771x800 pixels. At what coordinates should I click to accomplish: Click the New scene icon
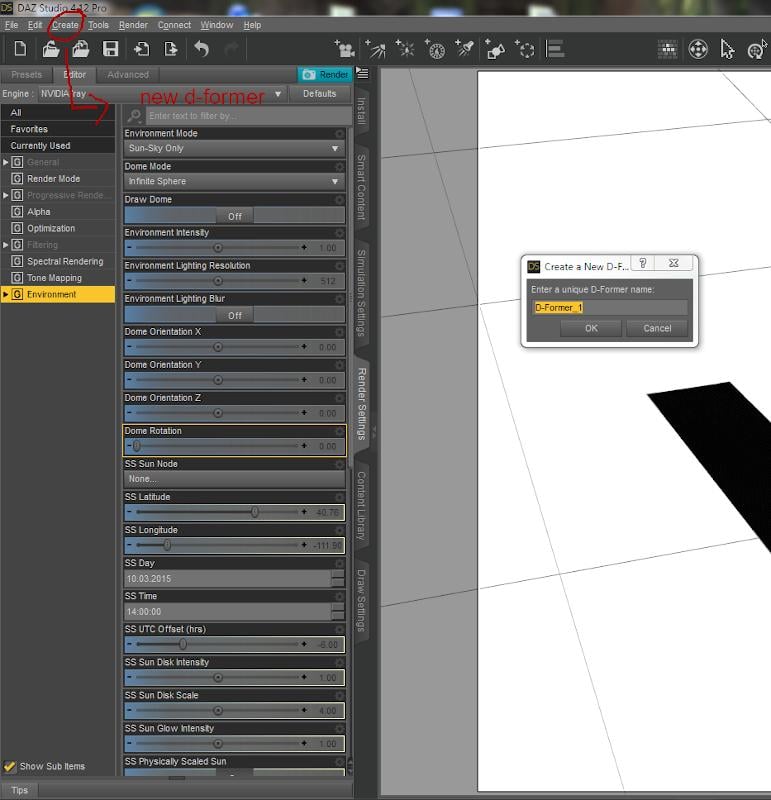[x=20, y=49]
